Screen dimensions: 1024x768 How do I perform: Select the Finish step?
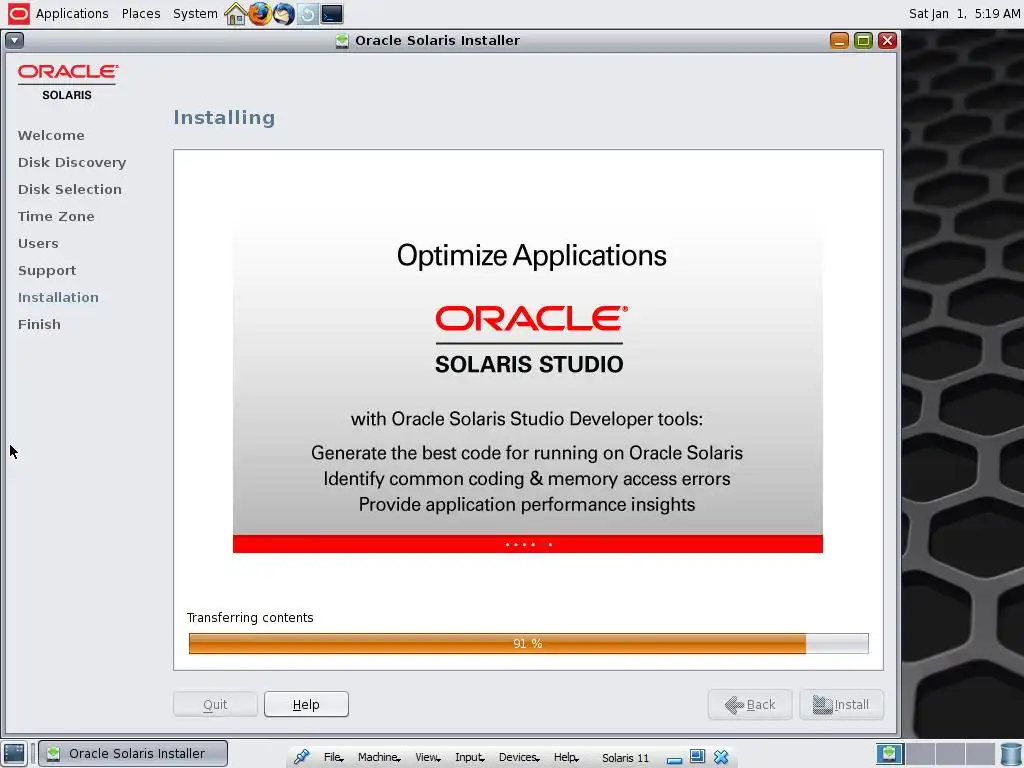point(39,325)
